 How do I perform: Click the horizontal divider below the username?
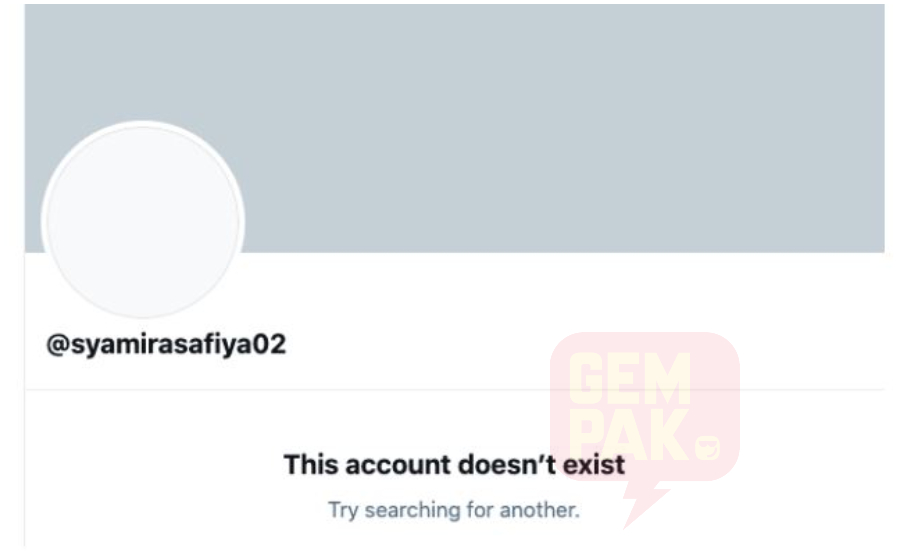[454, 390]
